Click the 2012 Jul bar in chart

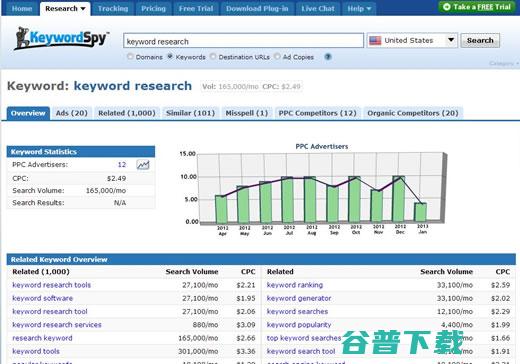pos(288,200)
